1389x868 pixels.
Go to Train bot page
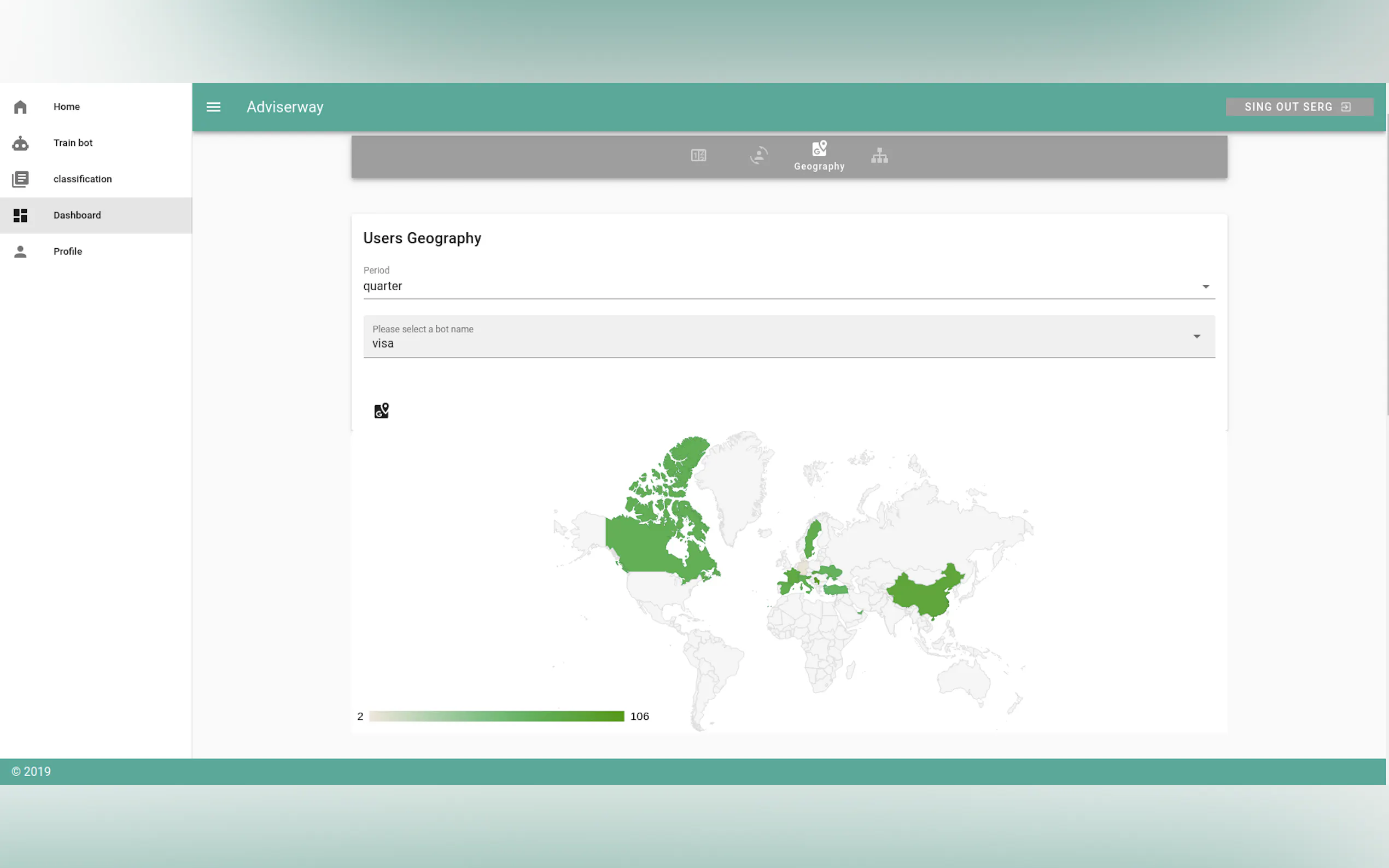click(73, 143)
